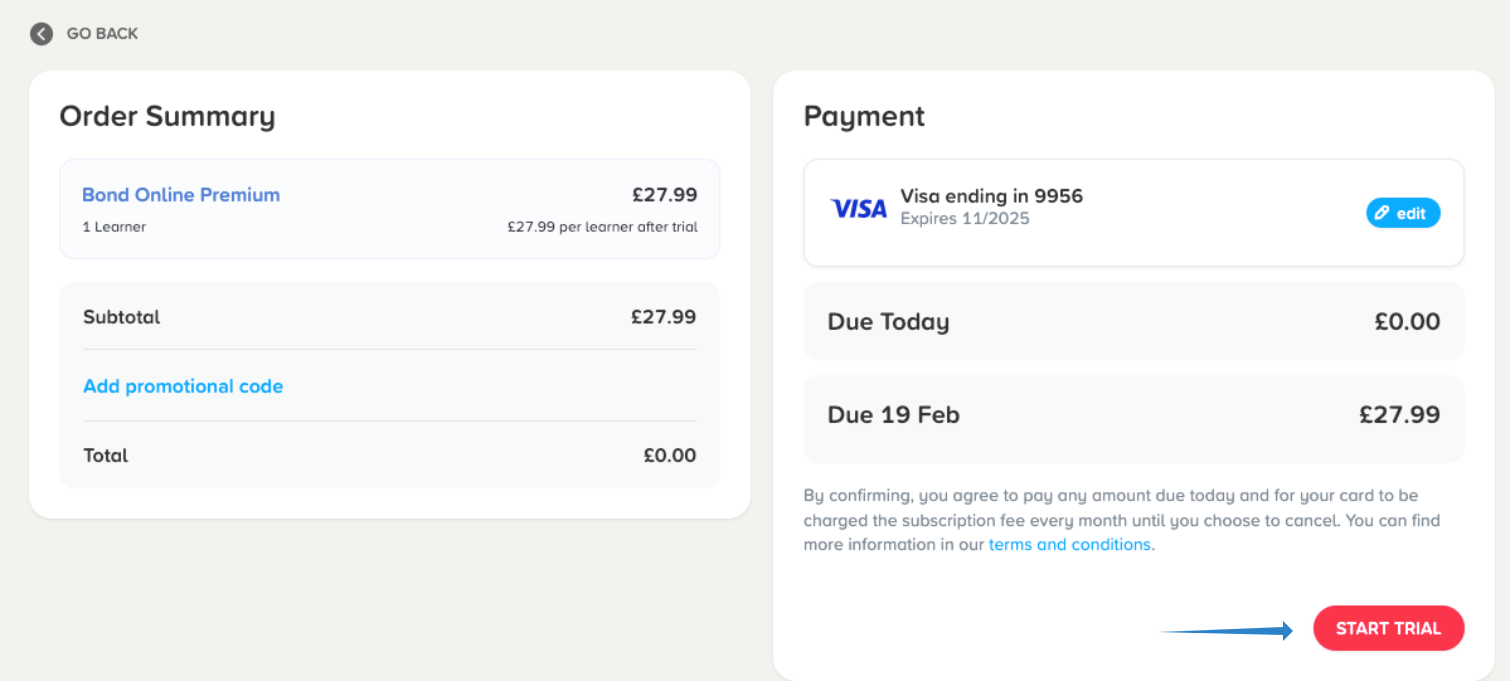Click the Visa ending in 9956 text
Image resolution: width=1510 pixels, height=681 pixels.
click(x=991, y=196)
